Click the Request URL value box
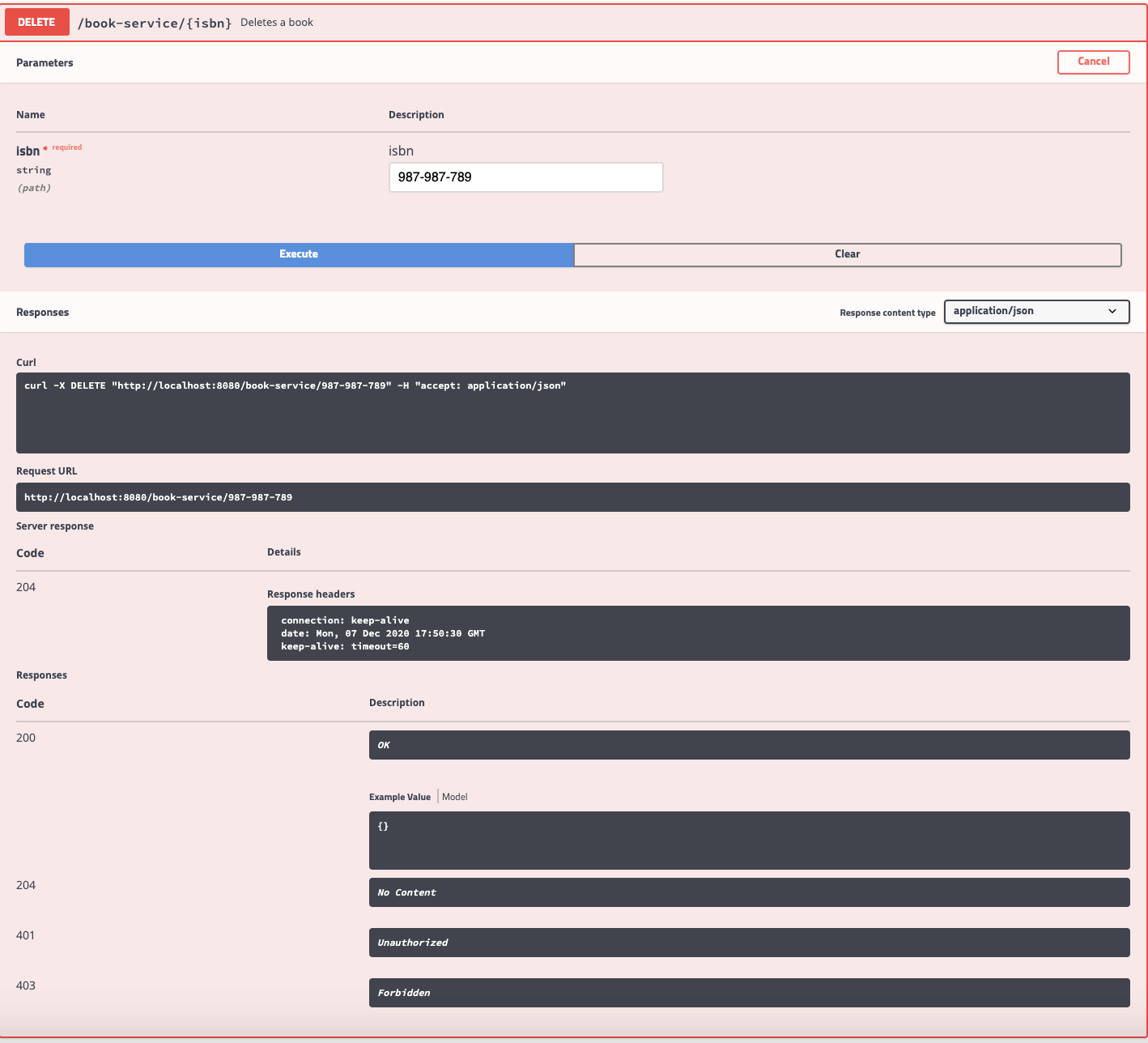 coord(573,497)
